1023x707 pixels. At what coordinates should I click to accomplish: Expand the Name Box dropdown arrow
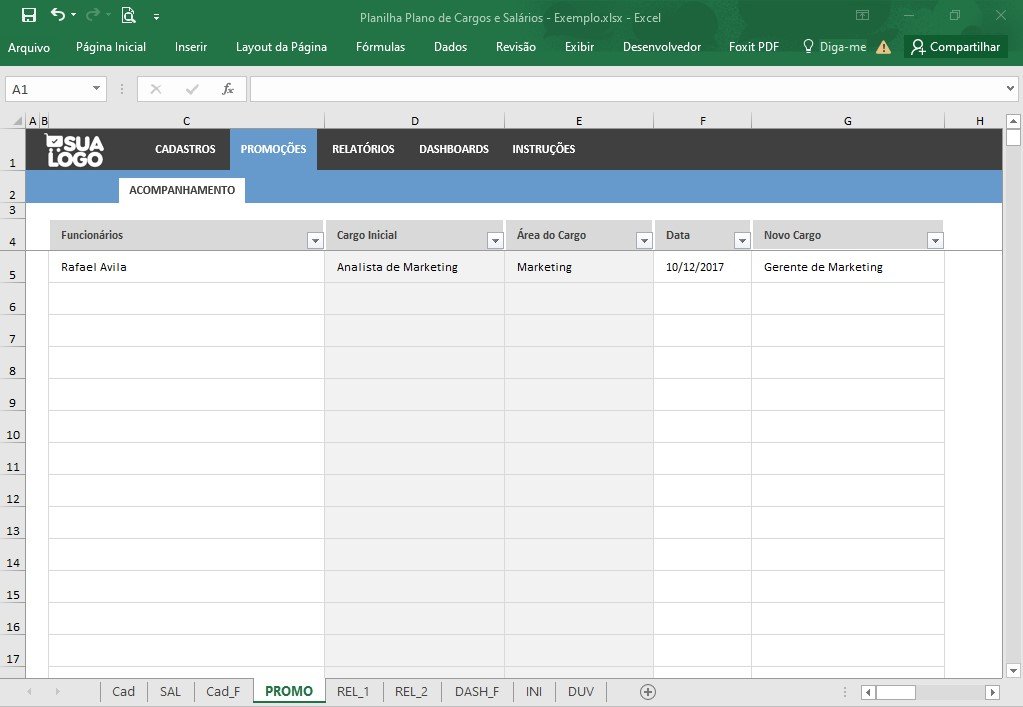97,89
